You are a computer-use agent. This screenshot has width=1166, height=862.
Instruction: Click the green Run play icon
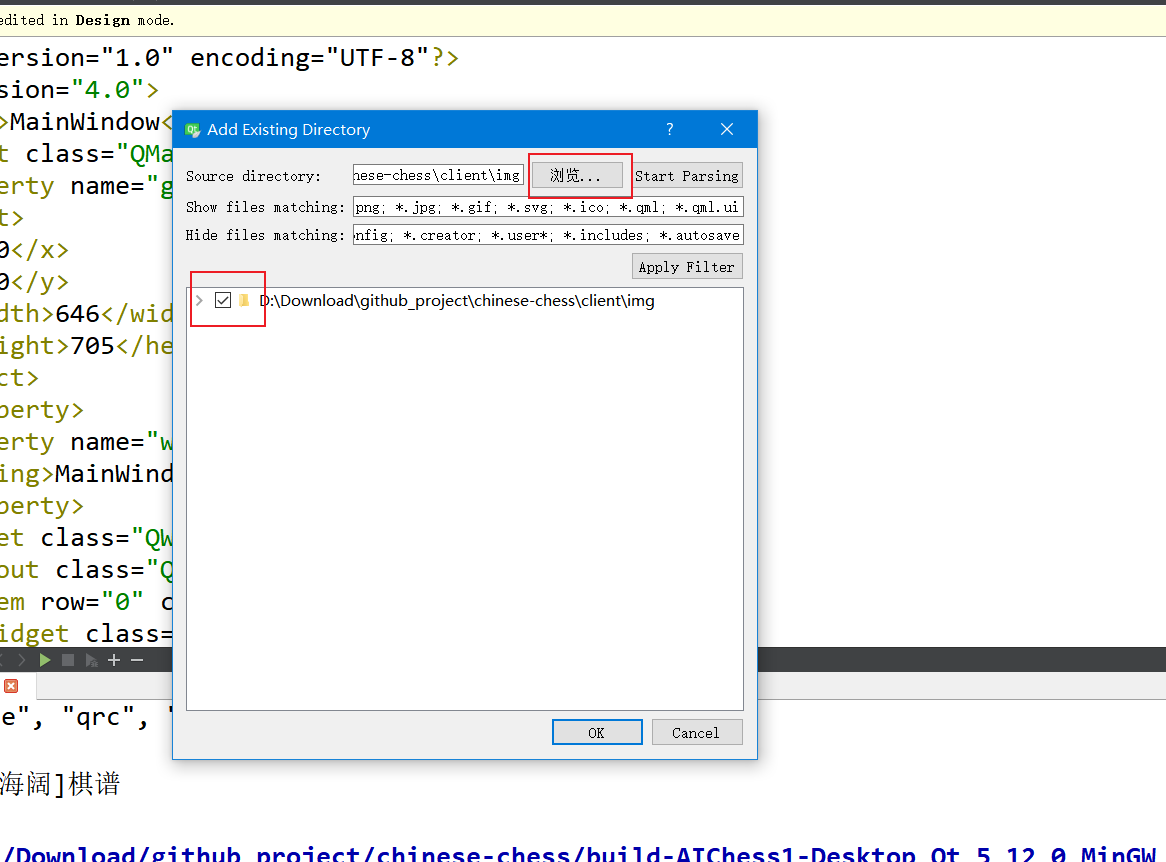pyautogui.click(x=45, y=660)
